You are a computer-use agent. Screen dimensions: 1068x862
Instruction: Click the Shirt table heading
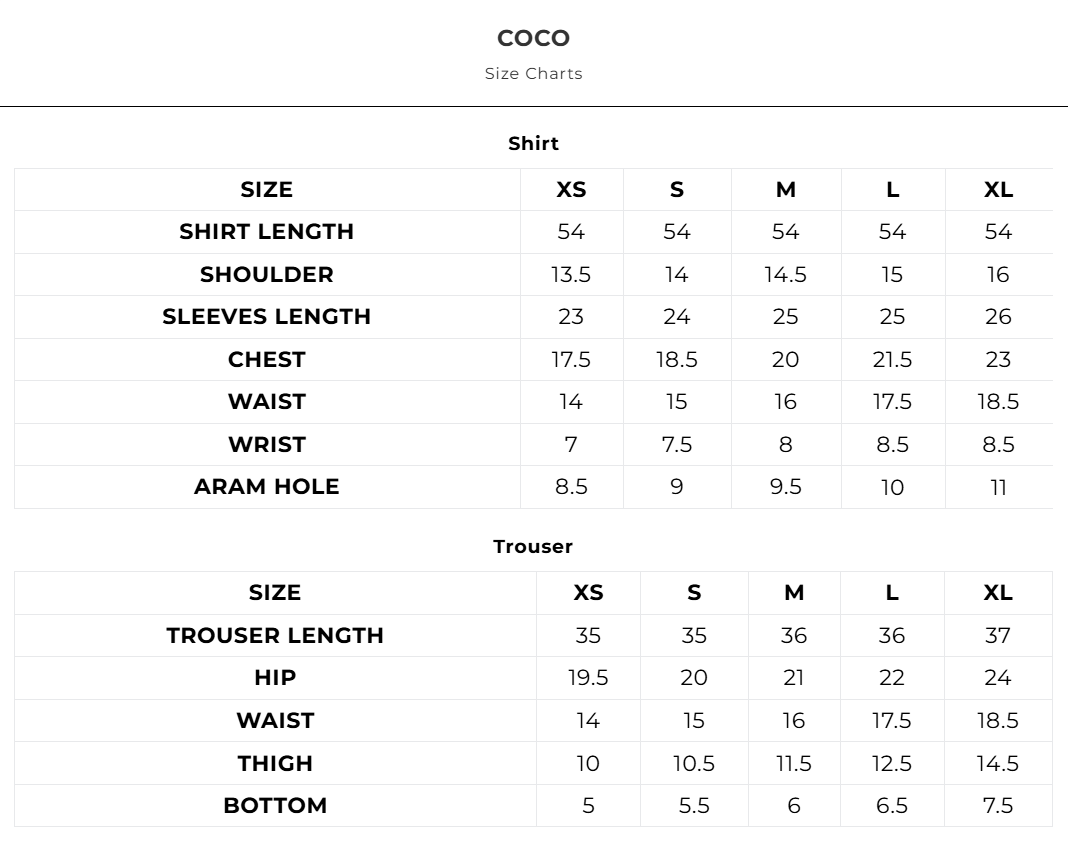(533, 143)
